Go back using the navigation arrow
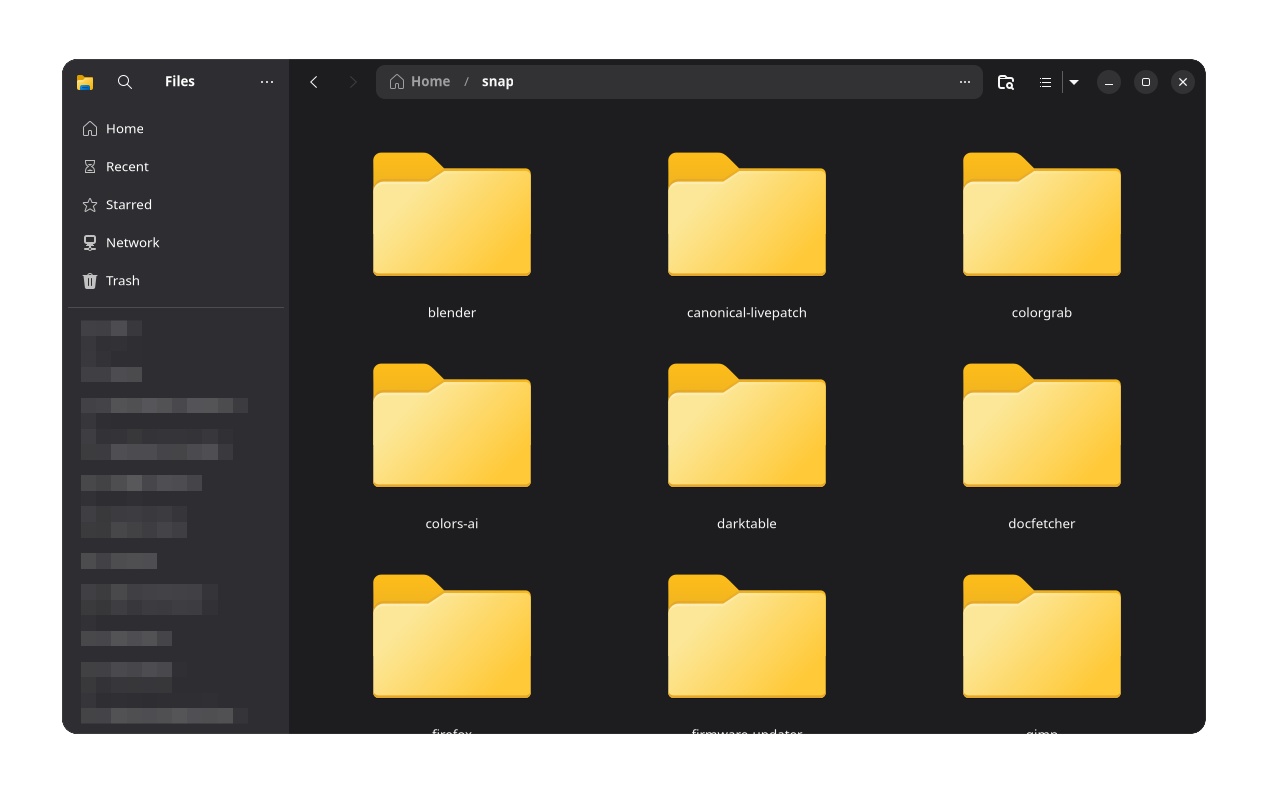The width and height of the screenshot is (1268, 801). [x=313, y=81]
